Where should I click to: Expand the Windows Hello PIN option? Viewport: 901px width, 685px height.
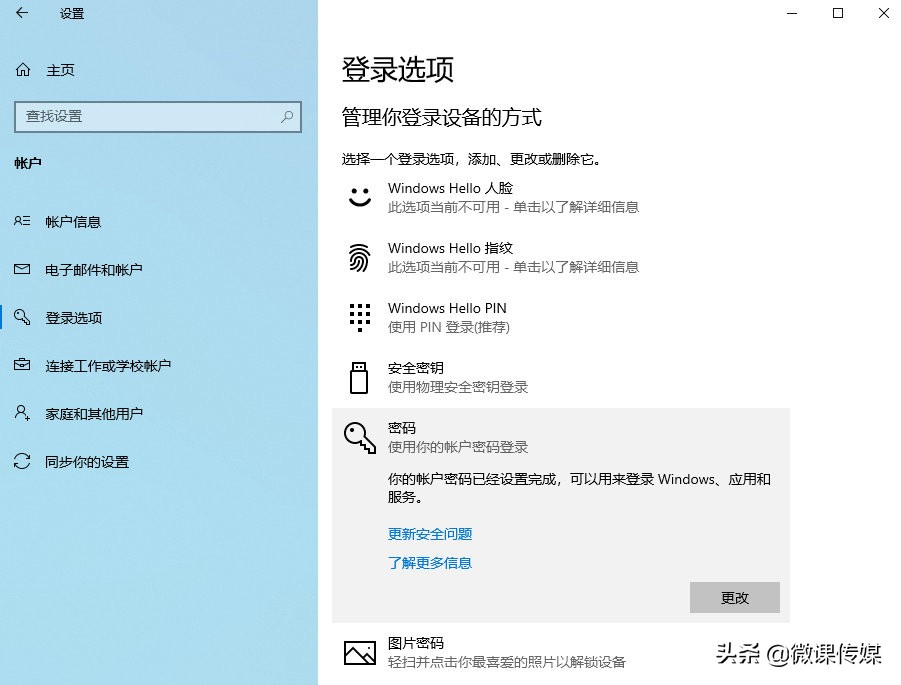tap(560, 317)
